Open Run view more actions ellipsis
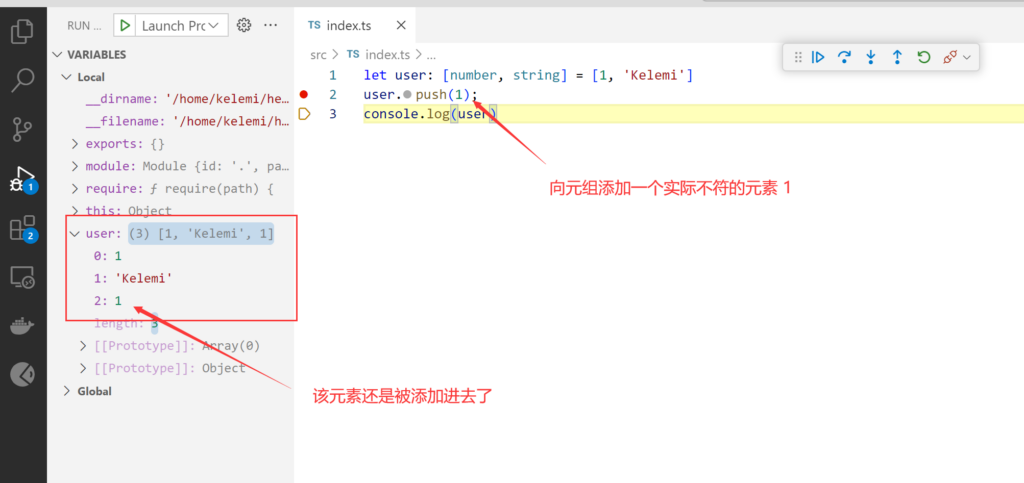This screenshot has height=483, width=1024. [x=270, y=25]
